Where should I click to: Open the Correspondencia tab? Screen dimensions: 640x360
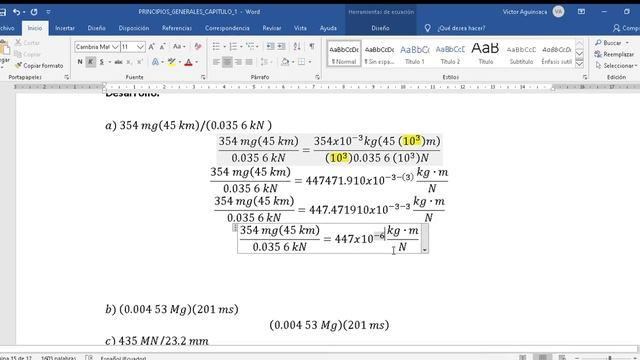point(227,28)
